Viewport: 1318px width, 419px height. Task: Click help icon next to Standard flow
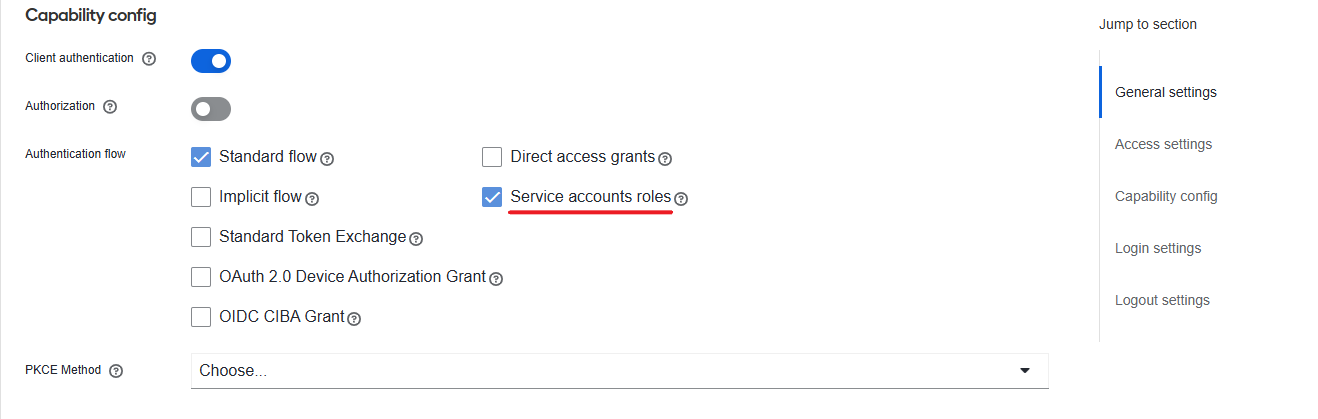click(327, 158)
